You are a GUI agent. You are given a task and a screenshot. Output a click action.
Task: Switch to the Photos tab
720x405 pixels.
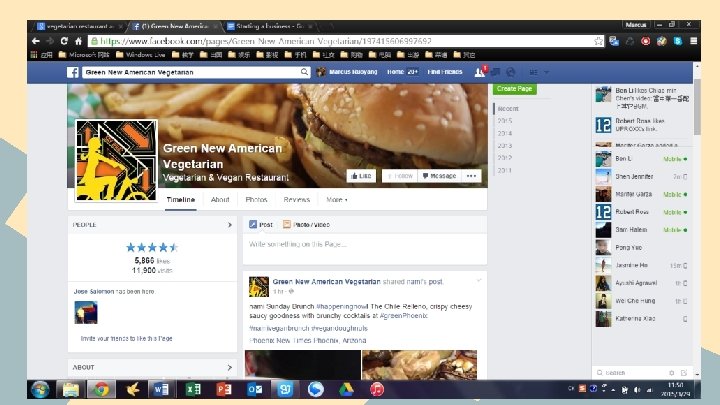[256, 200]
